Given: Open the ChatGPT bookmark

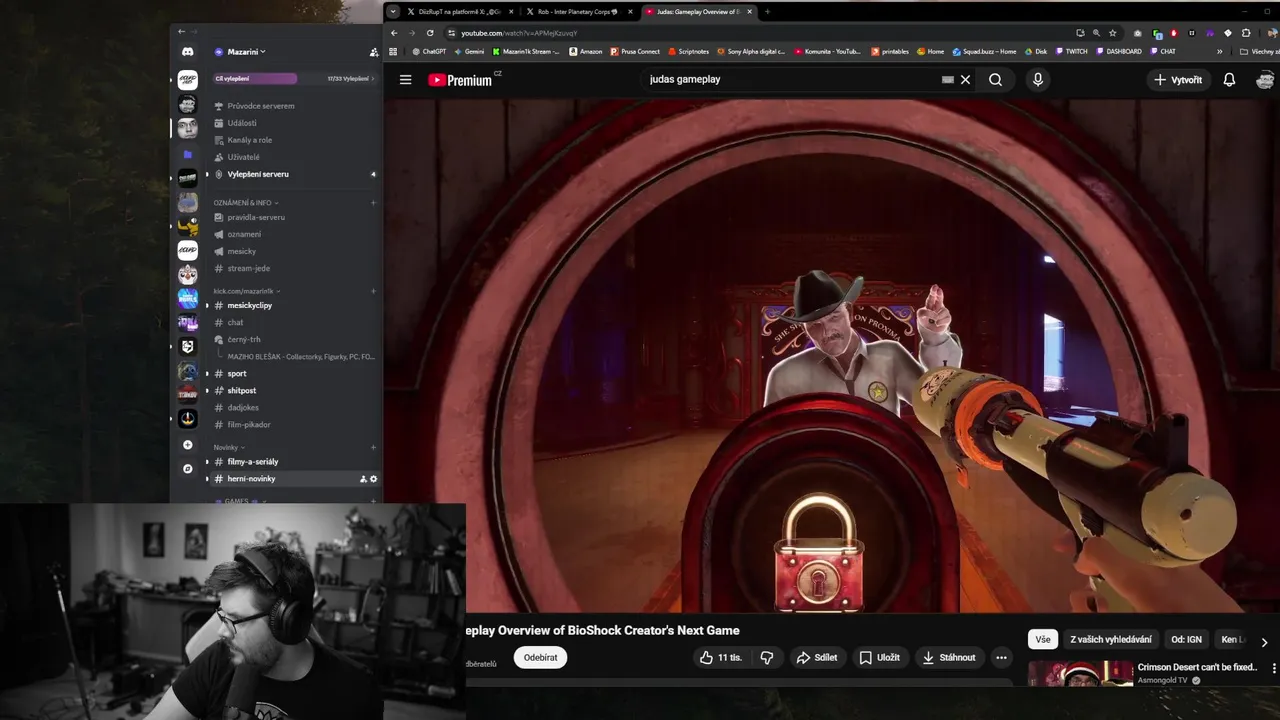Looking at the screenshot, I should pos(428,51).
